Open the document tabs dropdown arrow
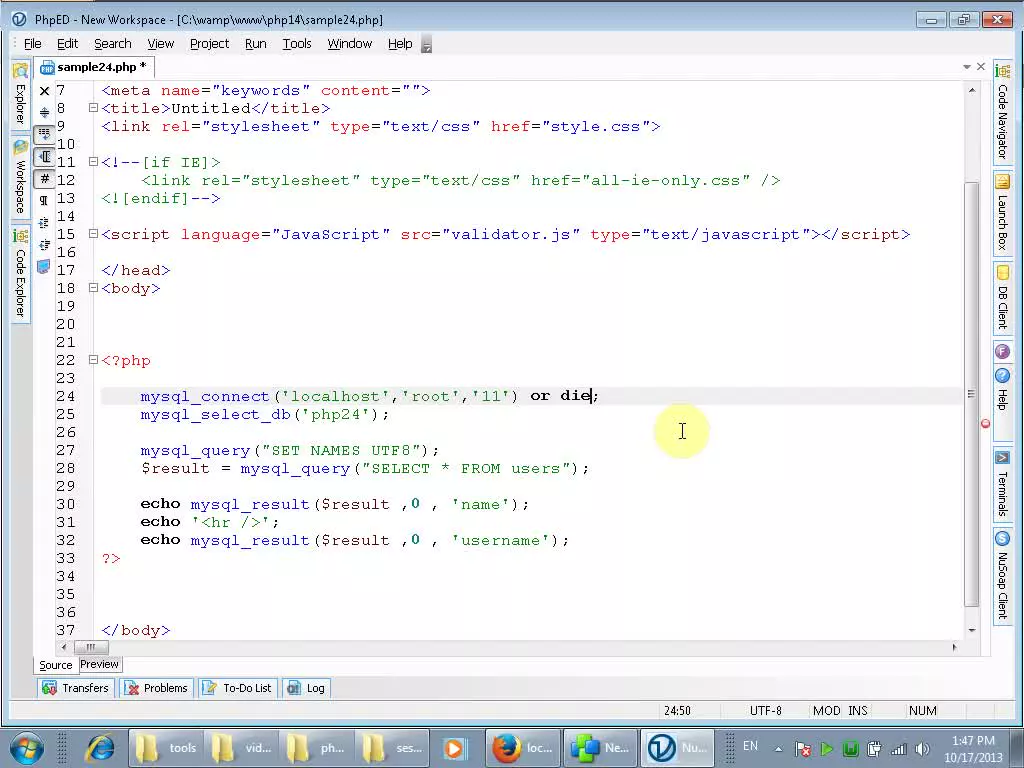The width and height of the screenshot is (1024, 768). pos(966,66)
